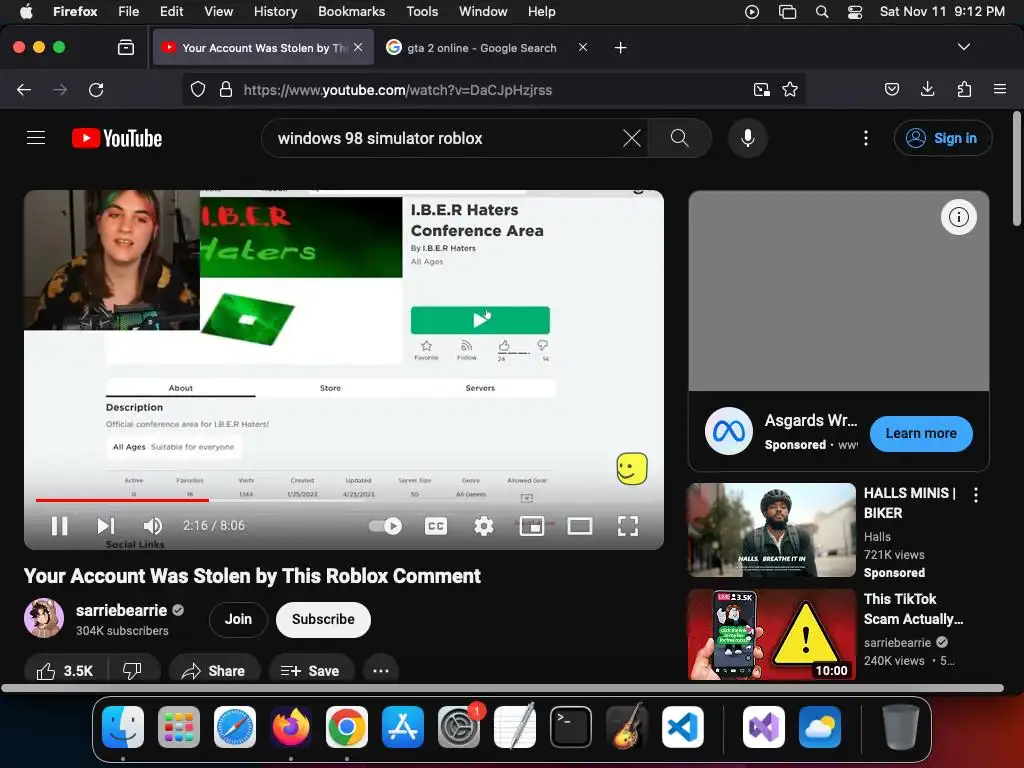Click Learn more on Asgards ad

pos(921,434)
